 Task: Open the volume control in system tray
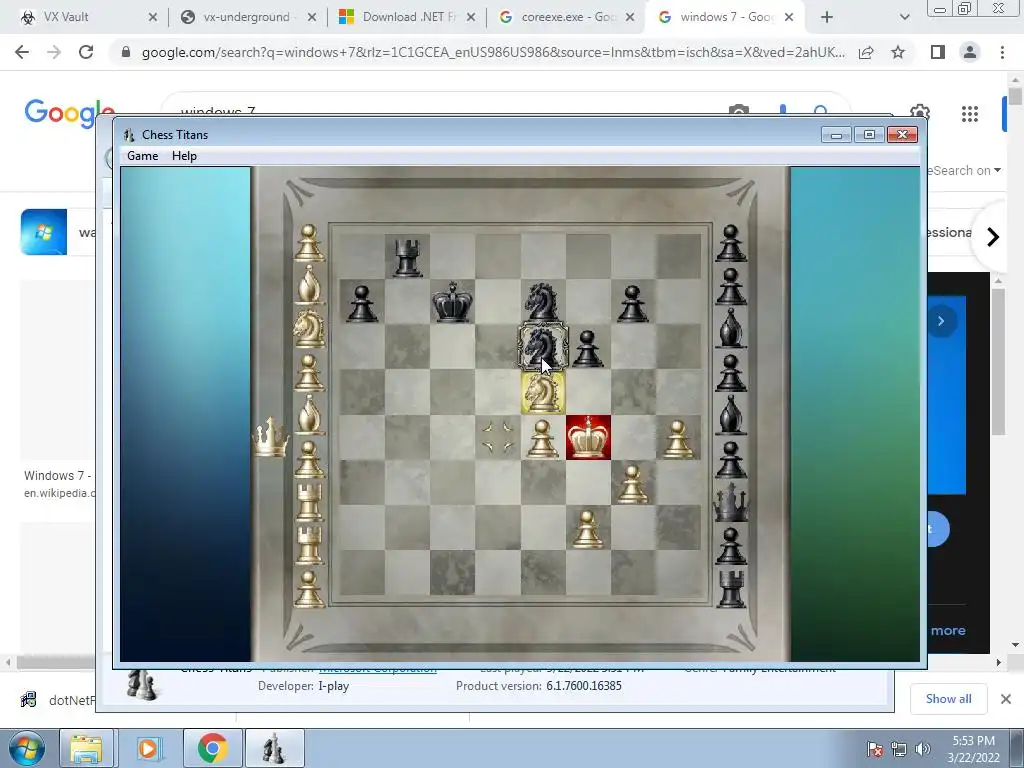[923, 749]
